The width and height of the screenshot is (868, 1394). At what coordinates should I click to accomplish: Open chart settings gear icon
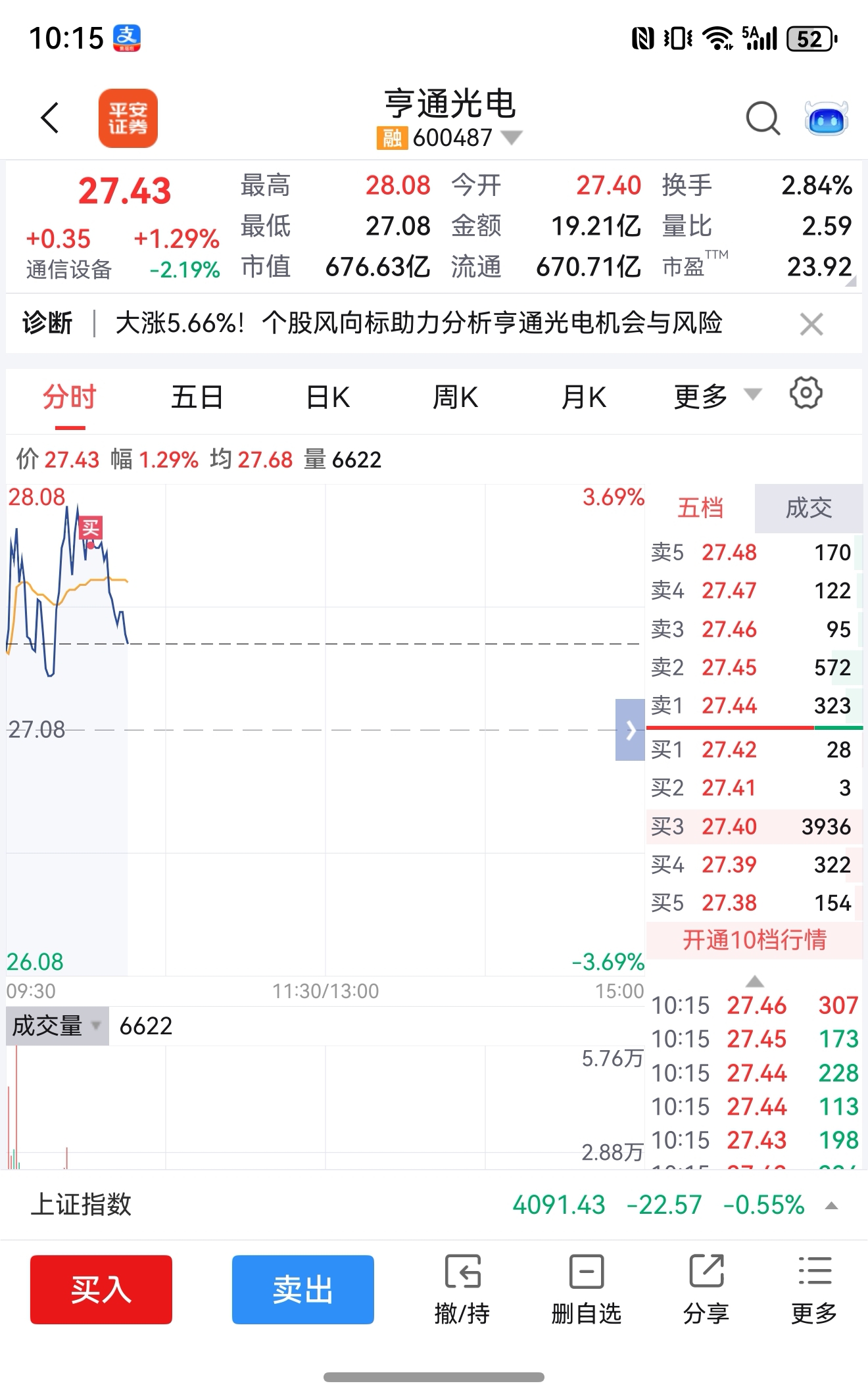point(806,393)
